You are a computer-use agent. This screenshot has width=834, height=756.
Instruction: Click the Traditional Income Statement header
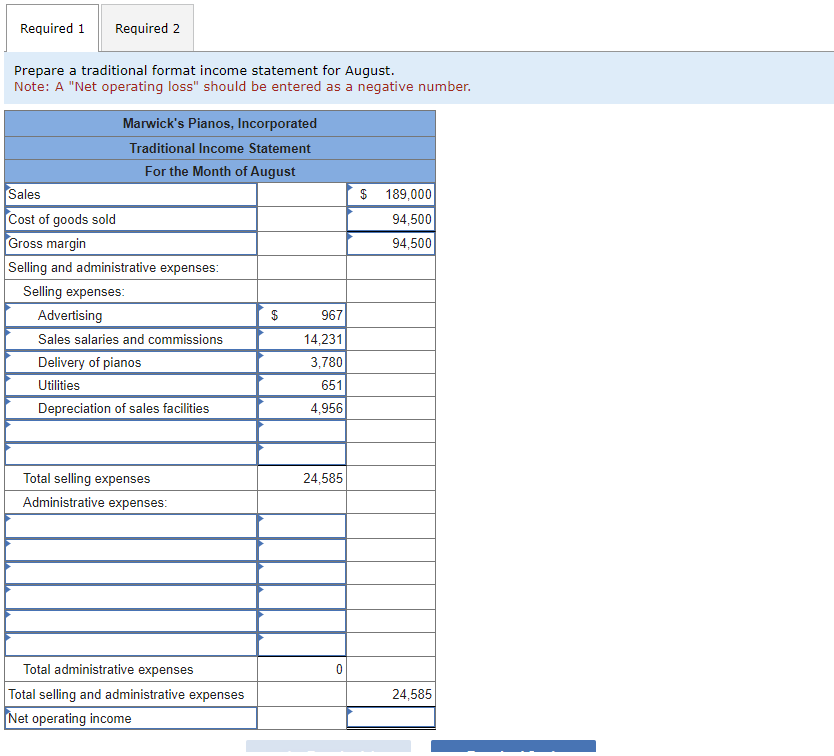[220, 148]
